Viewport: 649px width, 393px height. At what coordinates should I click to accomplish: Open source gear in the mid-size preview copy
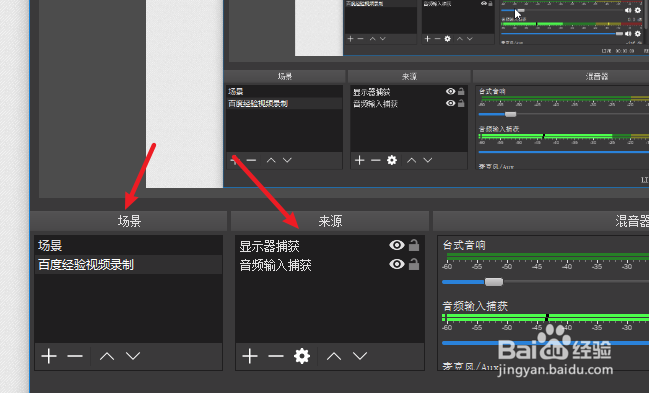click(392, 160)
